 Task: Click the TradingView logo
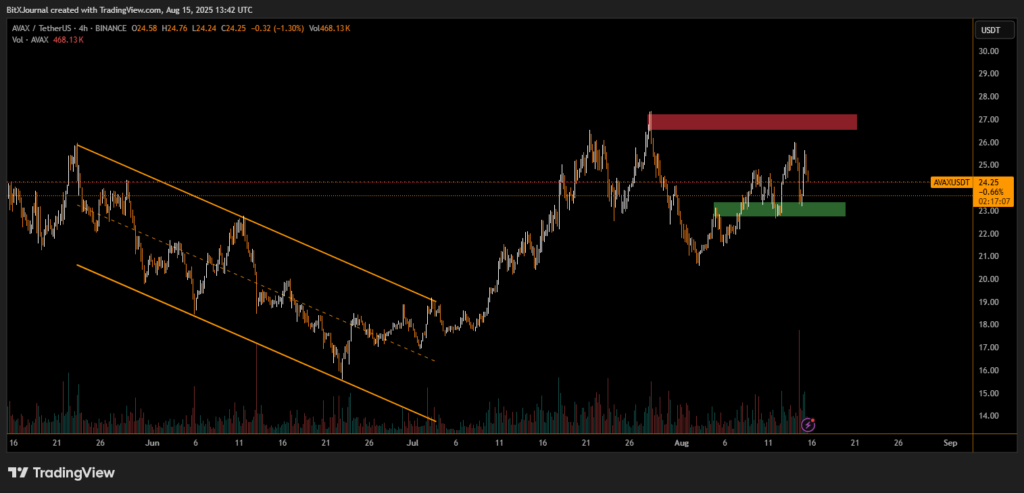(x=61, y=472)
